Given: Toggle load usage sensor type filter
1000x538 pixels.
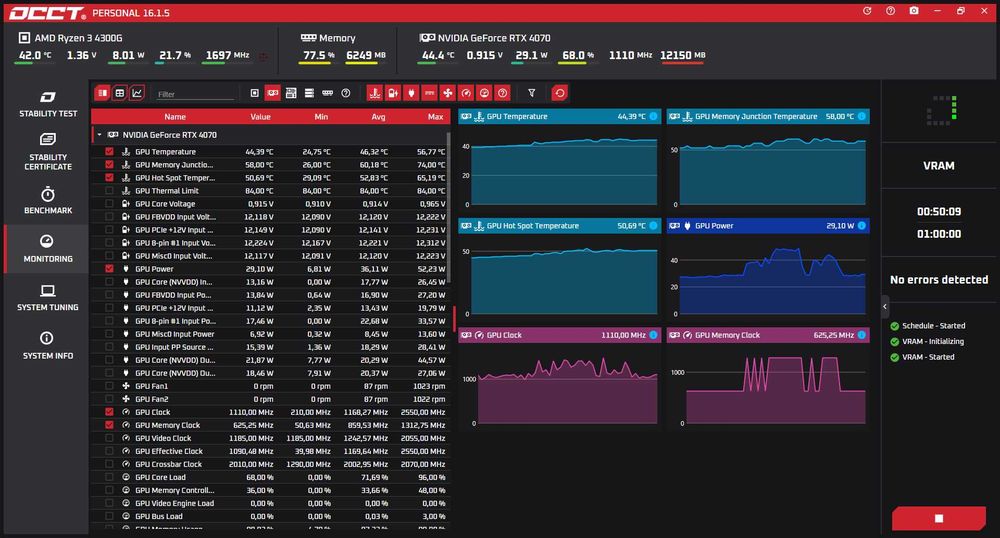Looking at the screenshot, I should click(x=485, y=93).
